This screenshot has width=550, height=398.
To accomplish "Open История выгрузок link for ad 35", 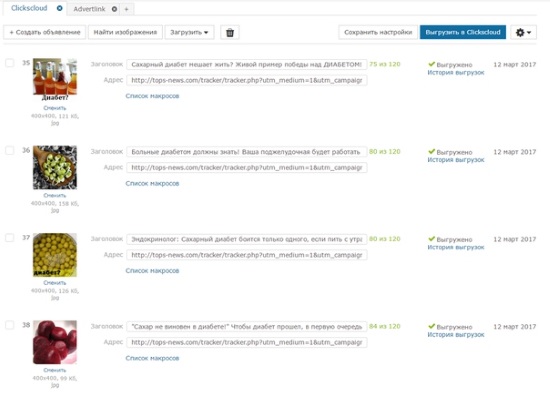I will coord(456,73).
